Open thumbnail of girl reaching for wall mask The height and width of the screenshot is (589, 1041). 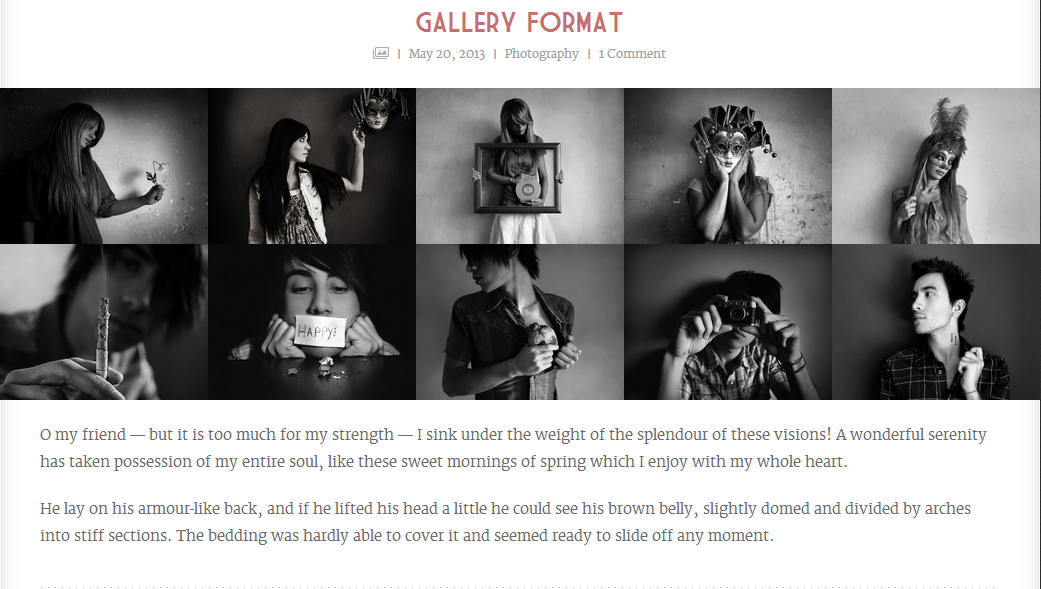[312, 166]
